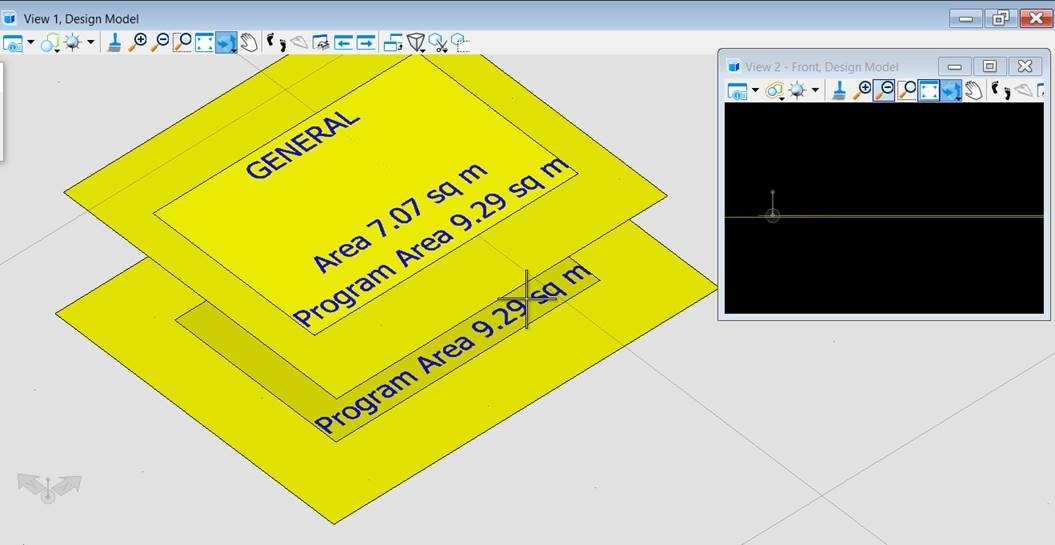Expand View Attributes dropdown arrow in View 1
This screenshot has height=545, width=1055.
[x=31, y=44]
